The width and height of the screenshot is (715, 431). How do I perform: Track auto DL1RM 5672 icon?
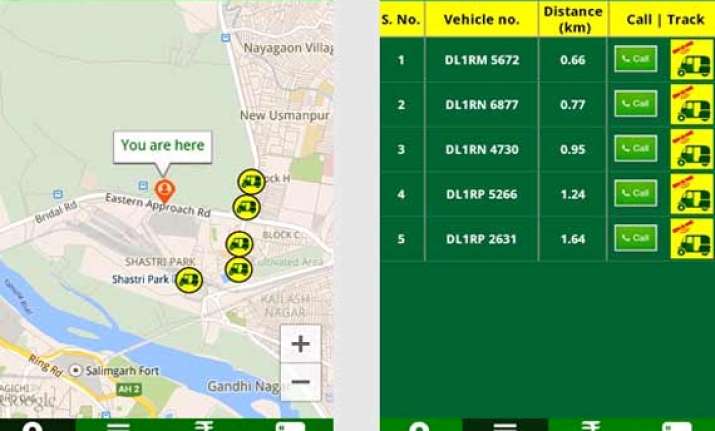pos(692,60)
